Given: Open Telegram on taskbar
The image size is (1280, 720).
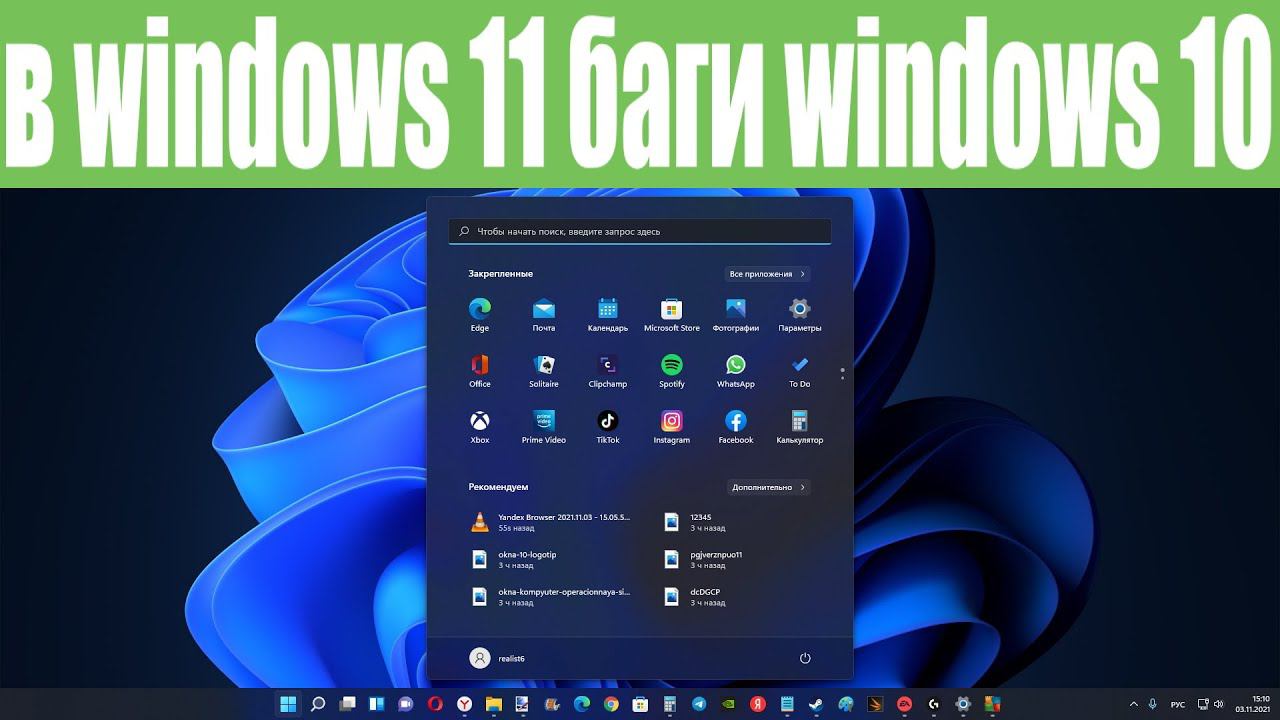Looking at the screenshot, I should point(699,704).
